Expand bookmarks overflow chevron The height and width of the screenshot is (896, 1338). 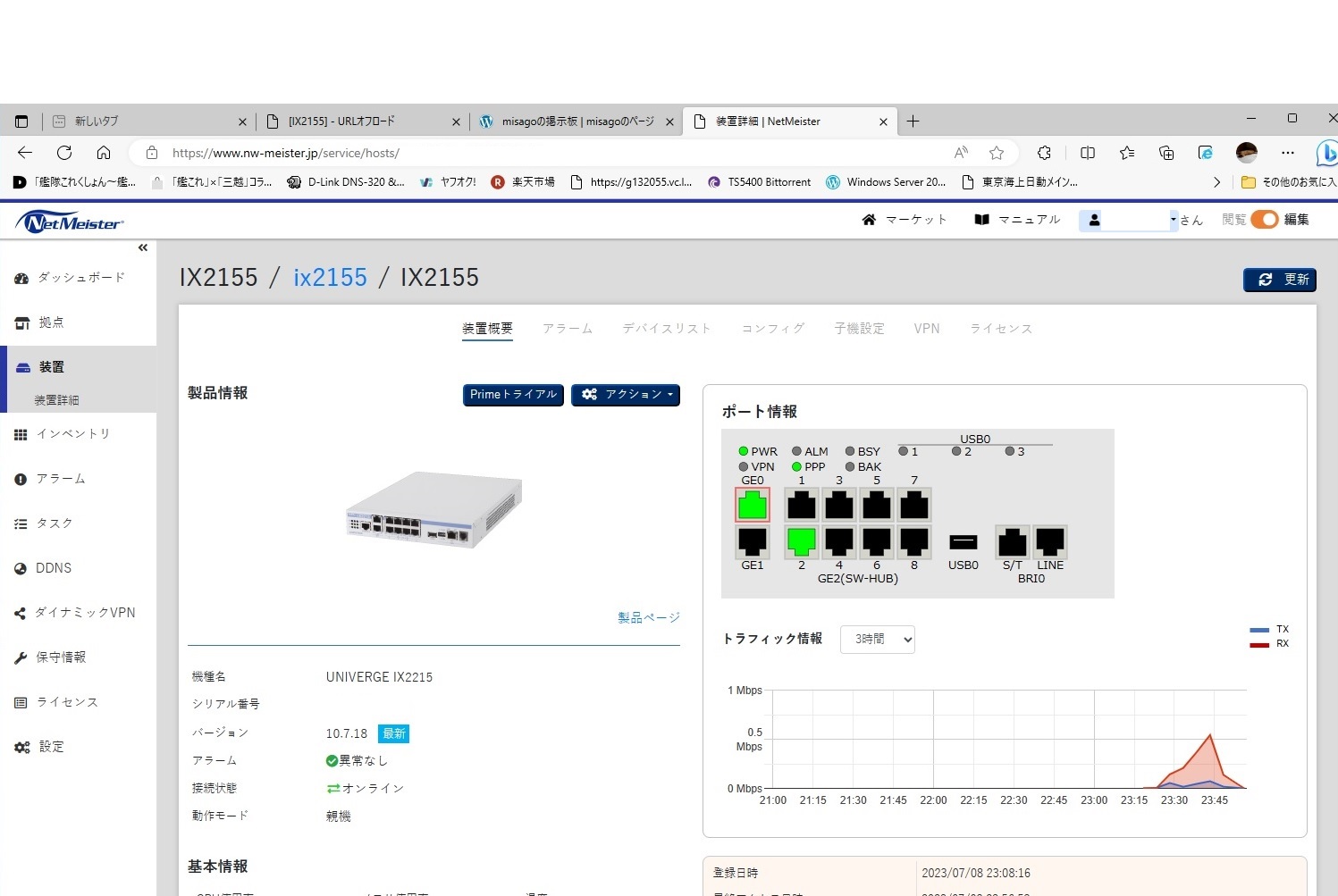[1216, 182]
